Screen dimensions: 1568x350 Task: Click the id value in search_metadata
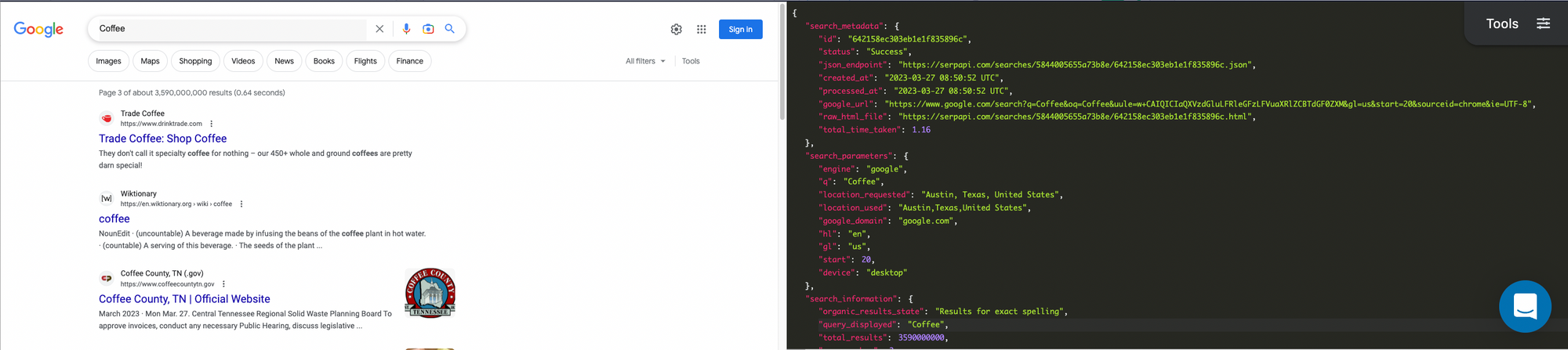click(908, 39)
